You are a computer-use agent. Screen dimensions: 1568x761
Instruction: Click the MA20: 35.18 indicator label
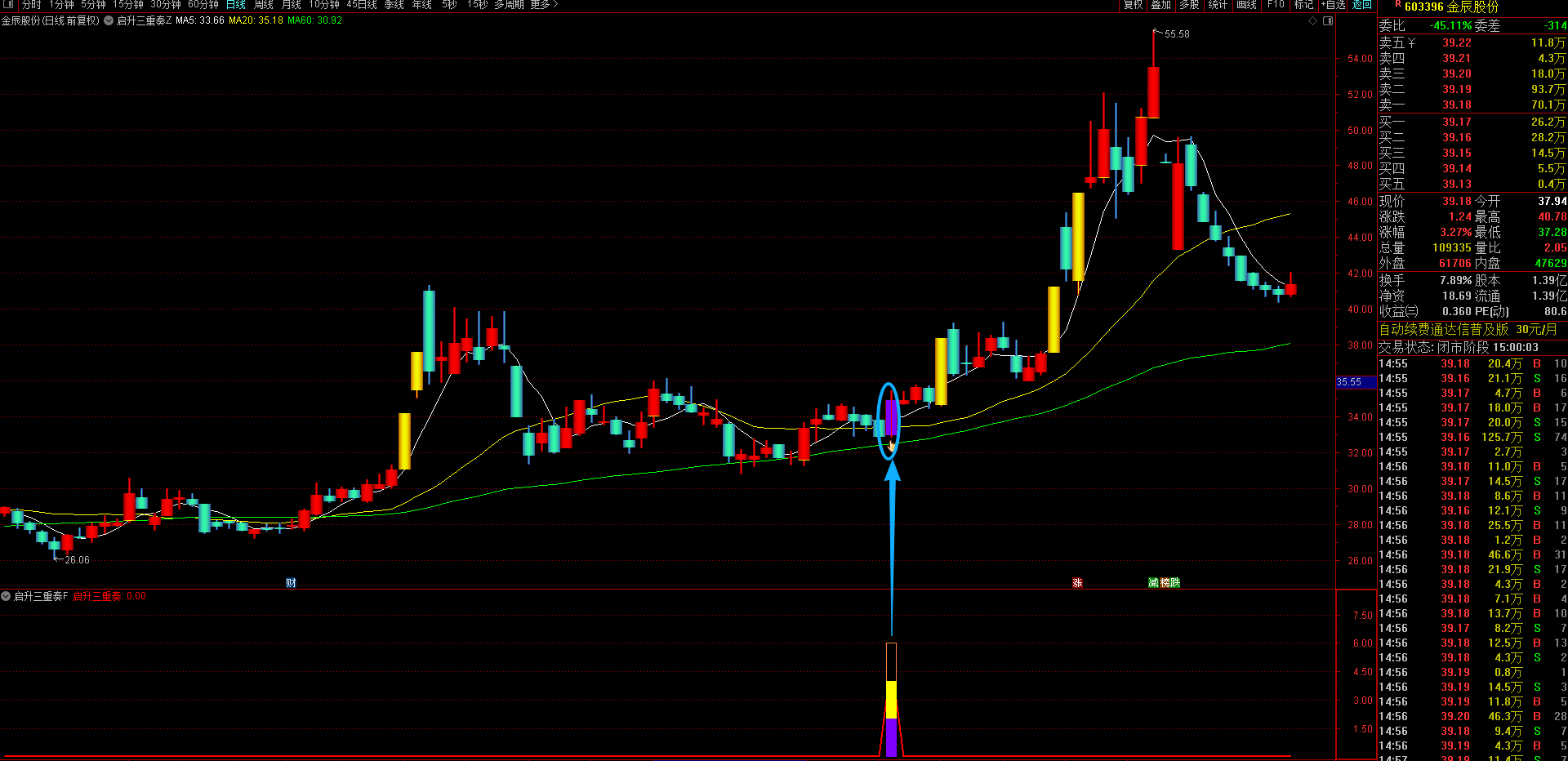tap(256, 20)
